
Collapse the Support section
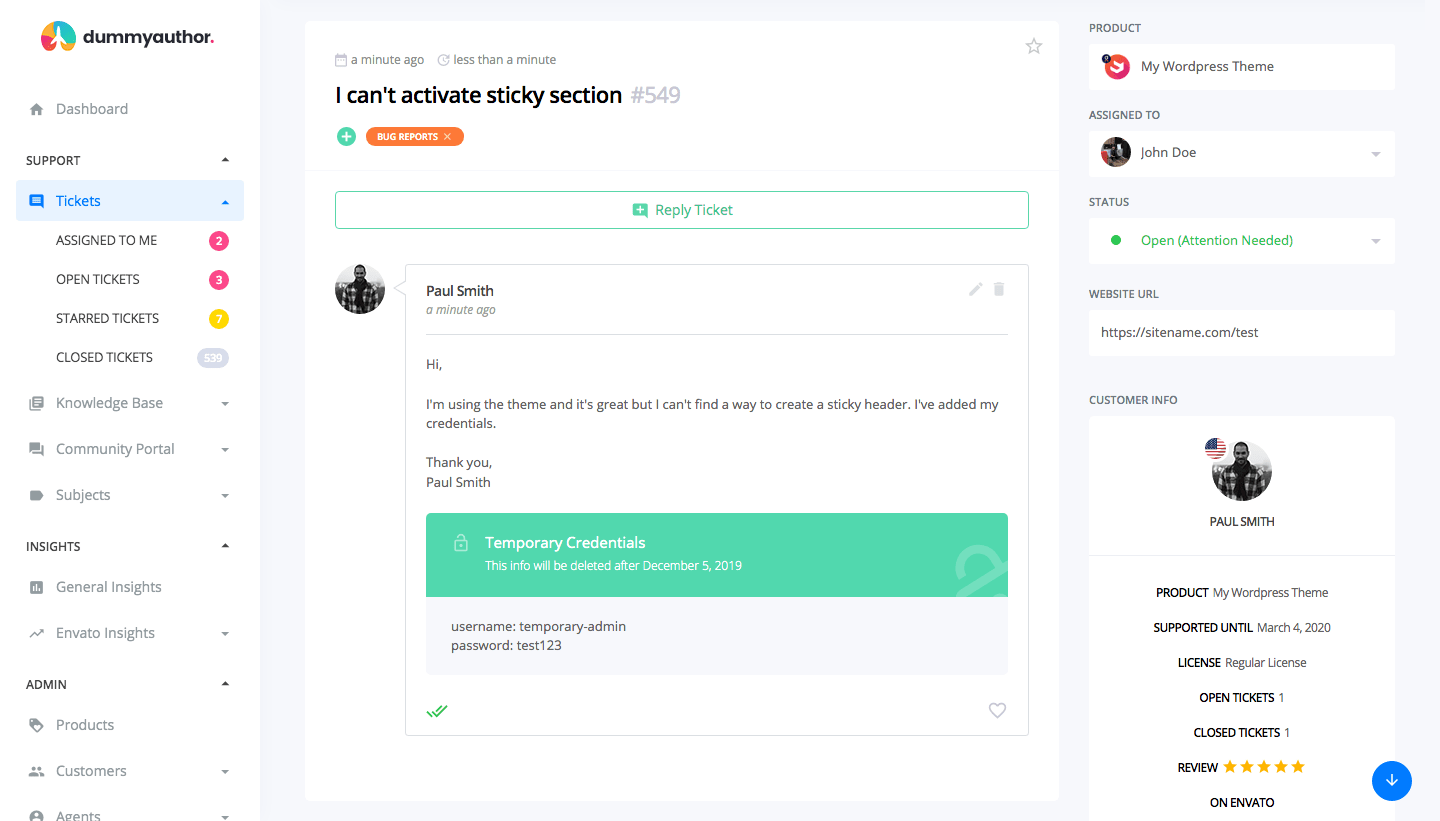point(225,160)
